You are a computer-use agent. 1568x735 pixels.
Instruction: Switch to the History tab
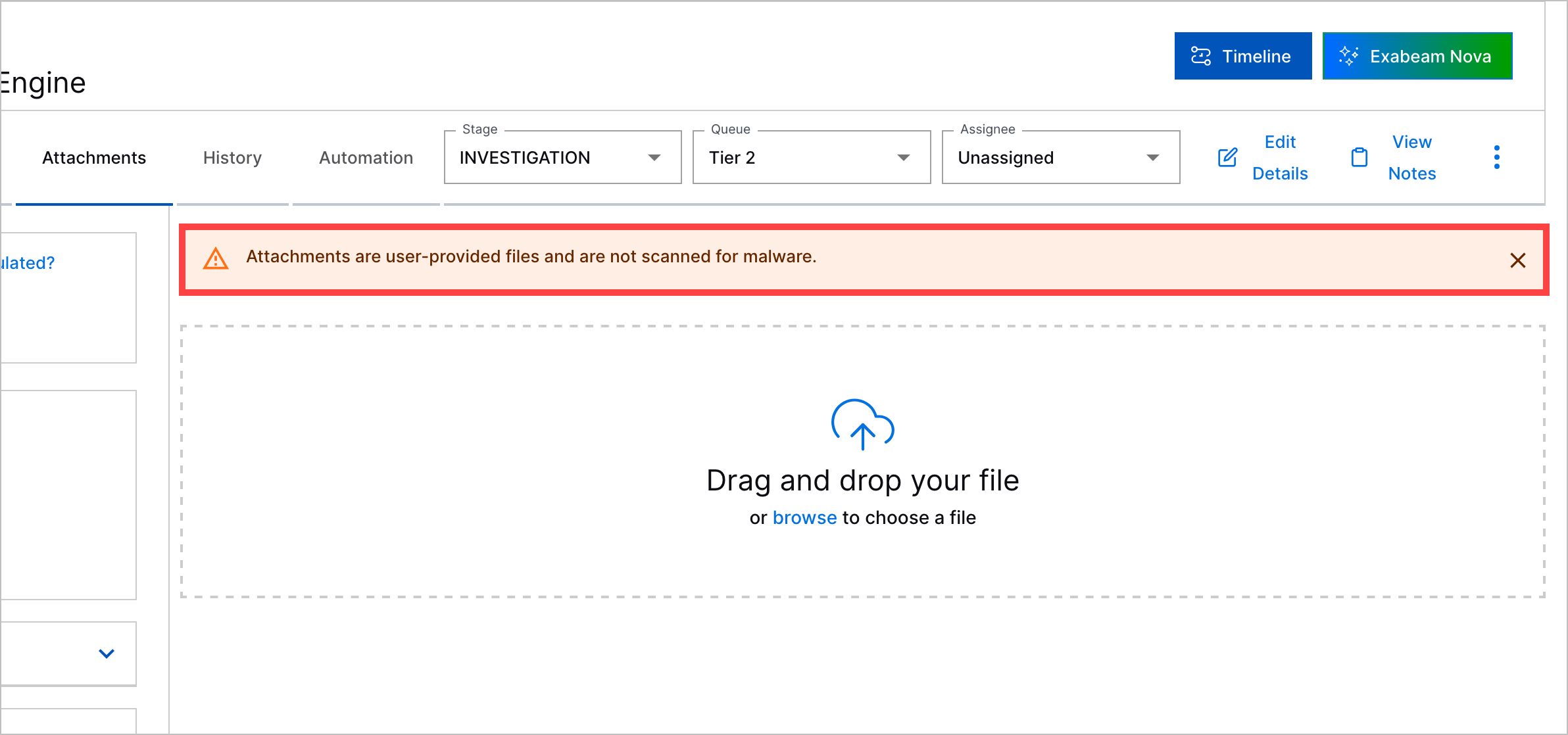(x=232, y=157)
